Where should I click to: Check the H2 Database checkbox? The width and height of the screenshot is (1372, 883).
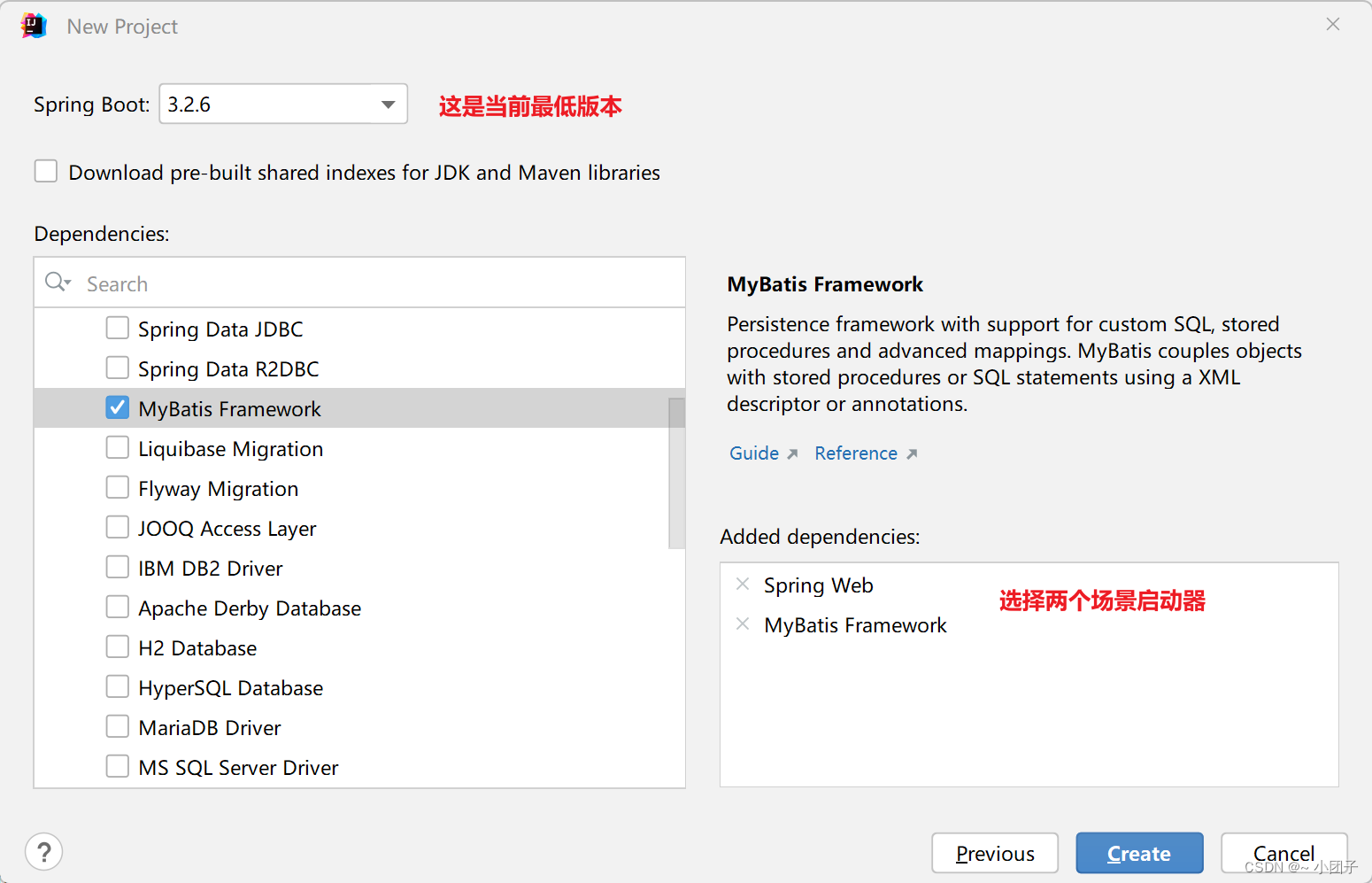click(117, 647)
